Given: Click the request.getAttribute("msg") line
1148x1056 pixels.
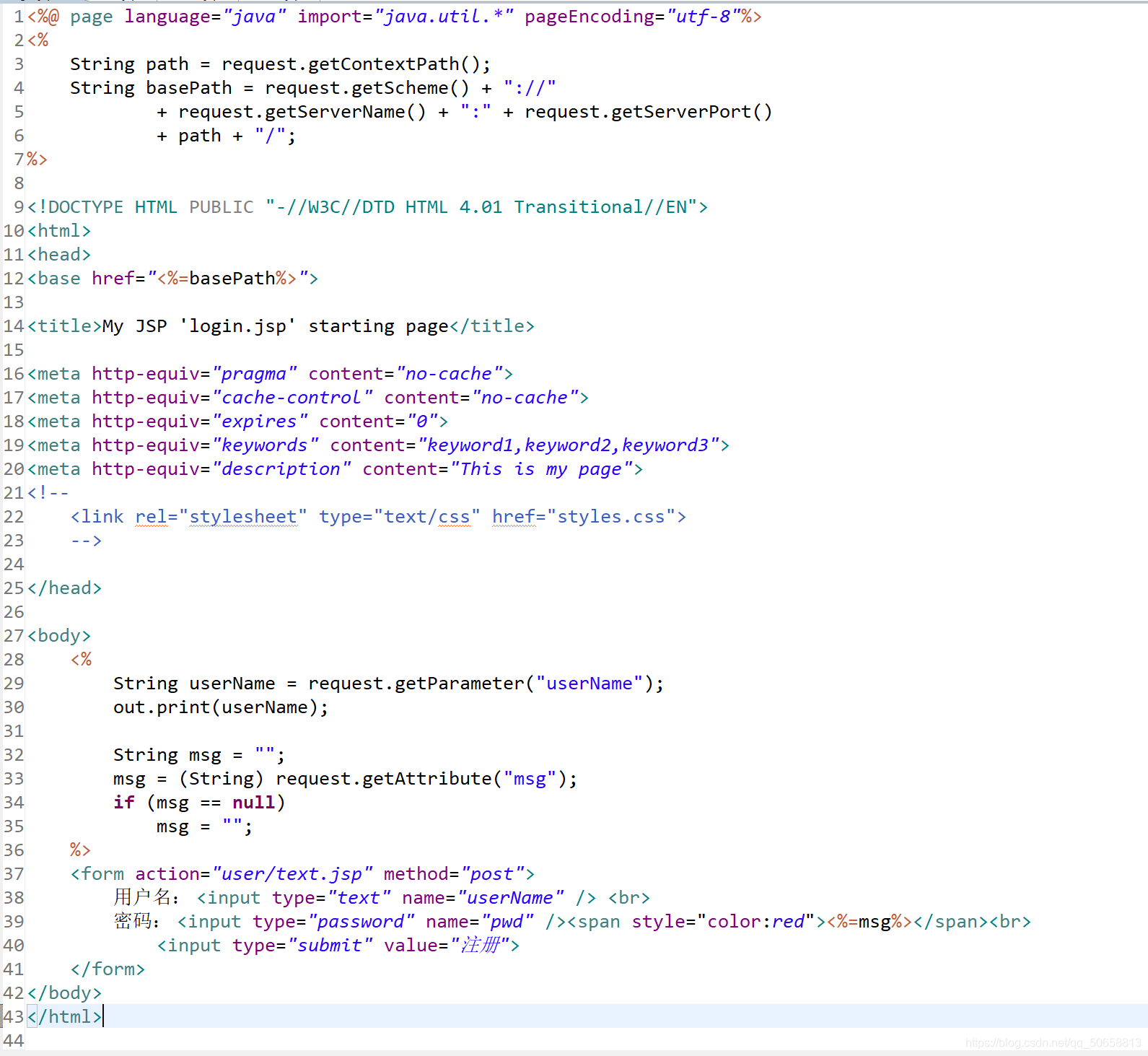Looking at the screenshot, I should click(x=345, y=779).
